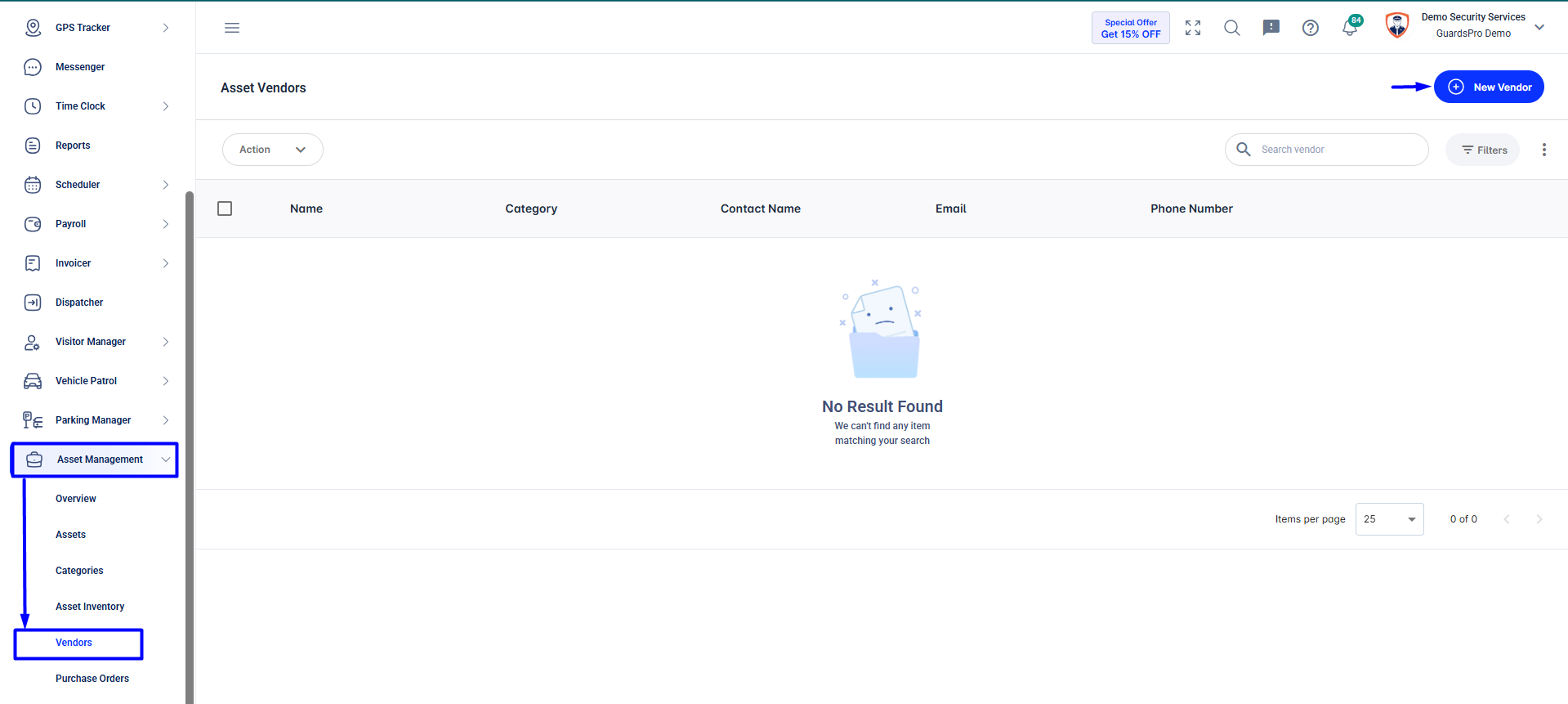The height and width of the screenshot is (704, 1568).
Task: Click the fullscreen expand icon
Action: 1193,28
